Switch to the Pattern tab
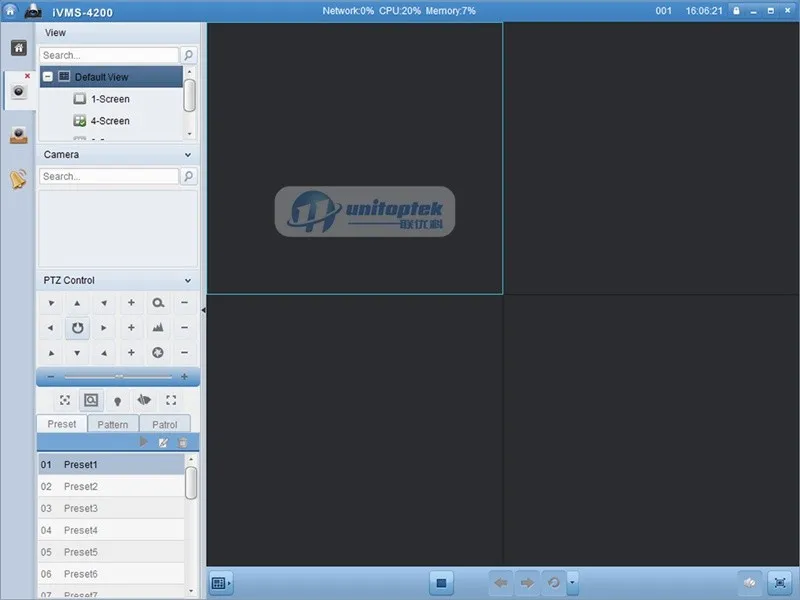Screen dimensions: 800x600 pyautogui.click(x=113, y=424)
